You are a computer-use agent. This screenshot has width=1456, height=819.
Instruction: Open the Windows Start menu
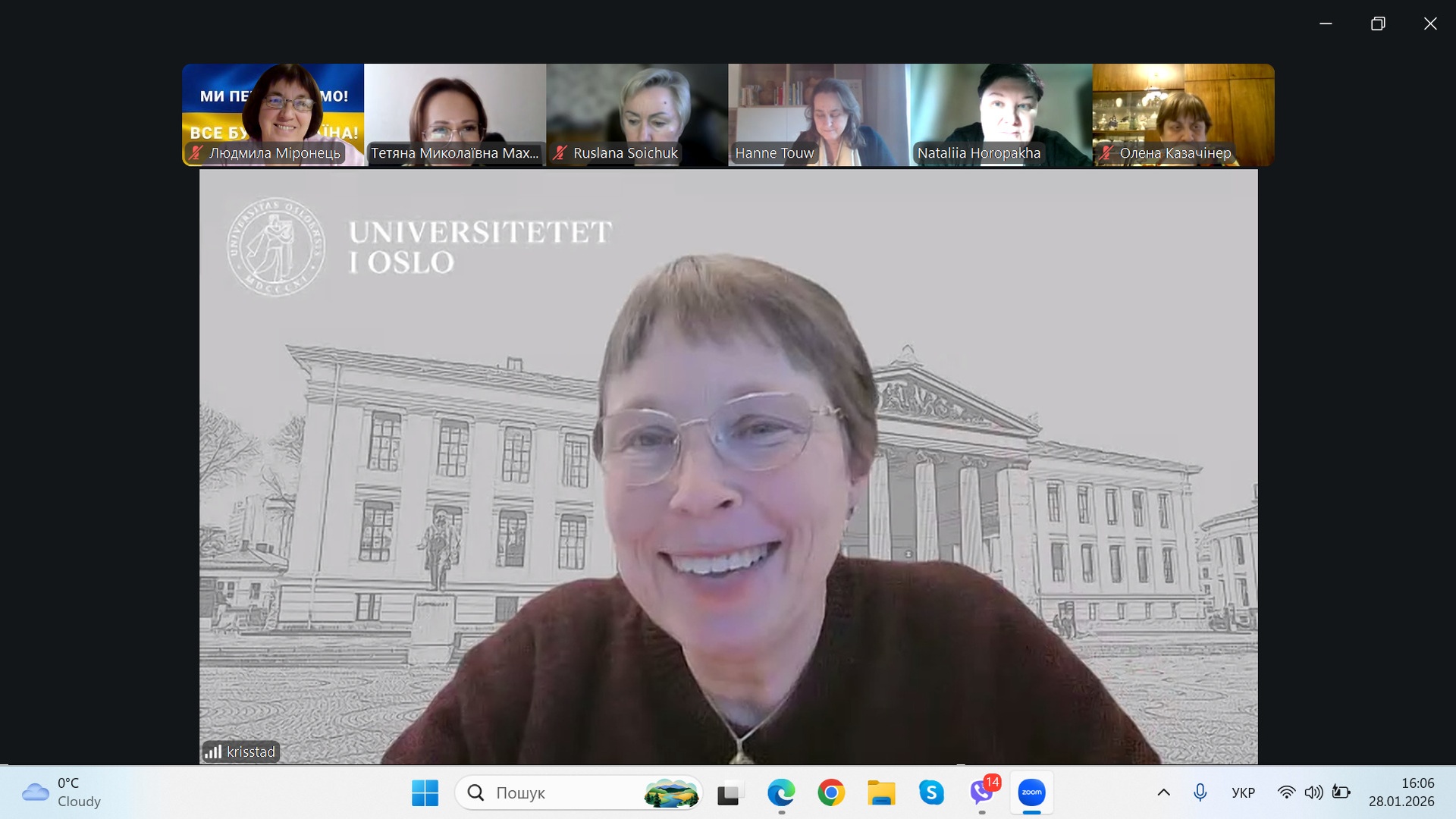425,792
